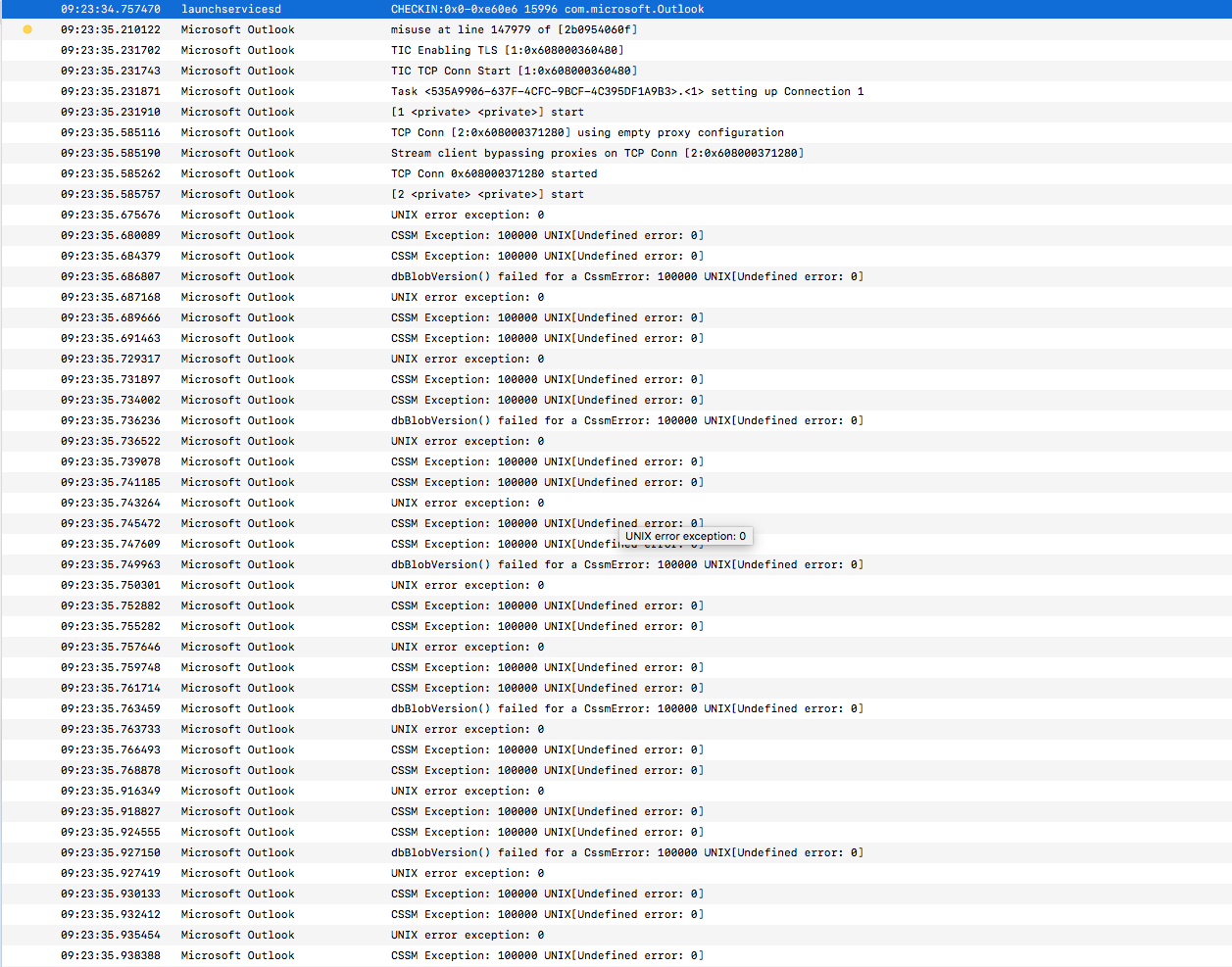This screenshot has width=1232, height=967.
Task: Select the 'TCP Conn 0x608000371280 started' row
Action: click(x=616, y=173)
